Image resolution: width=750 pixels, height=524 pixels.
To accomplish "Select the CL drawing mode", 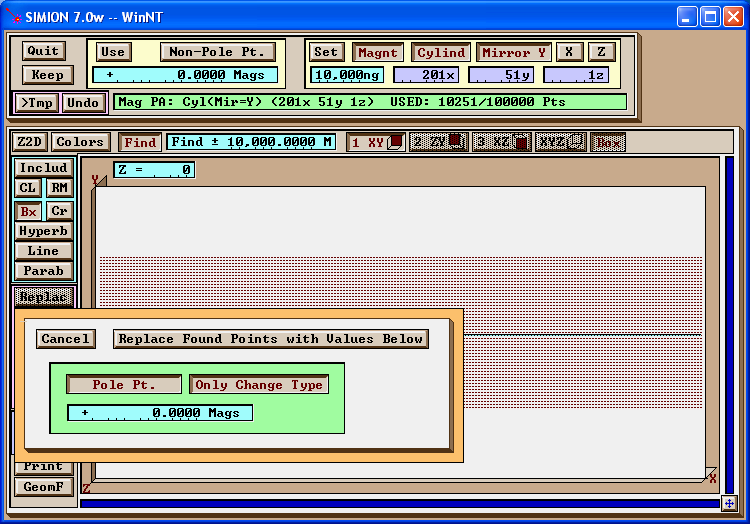I will coord(28,187).
